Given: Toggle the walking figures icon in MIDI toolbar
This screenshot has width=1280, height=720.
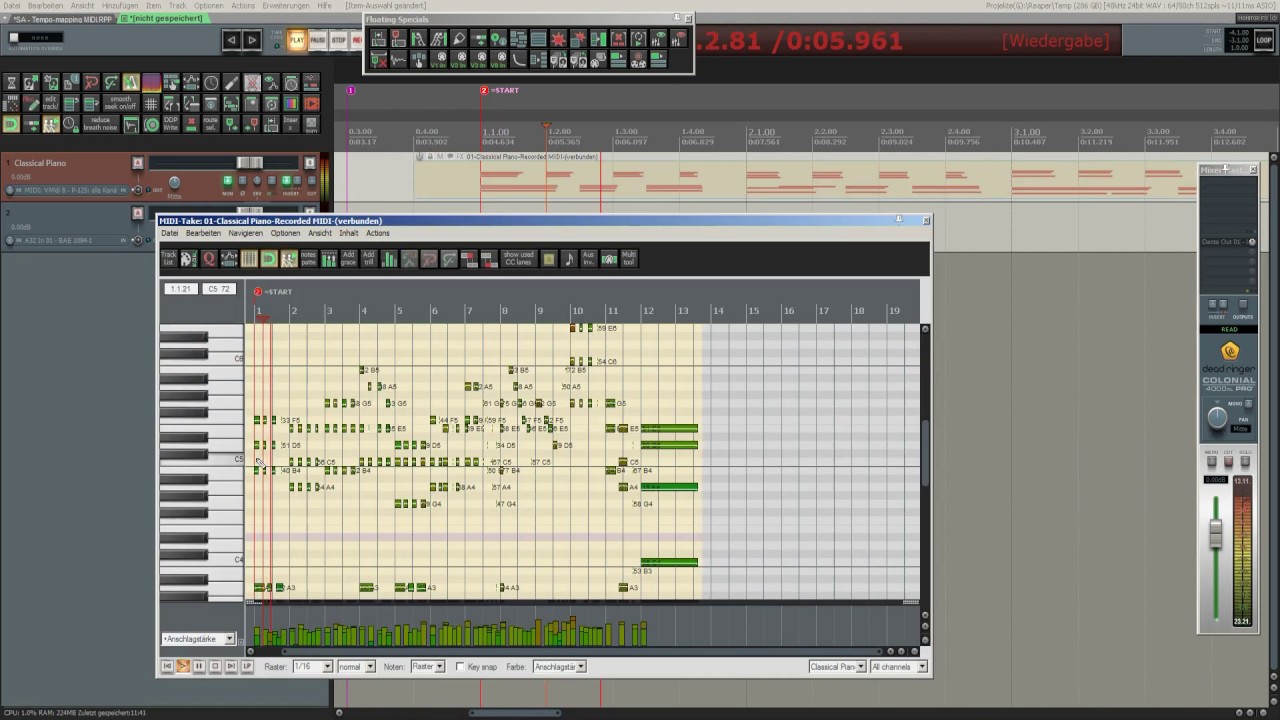Looking at the screenshot, I should pyautogui.click(x=289, y=258).
